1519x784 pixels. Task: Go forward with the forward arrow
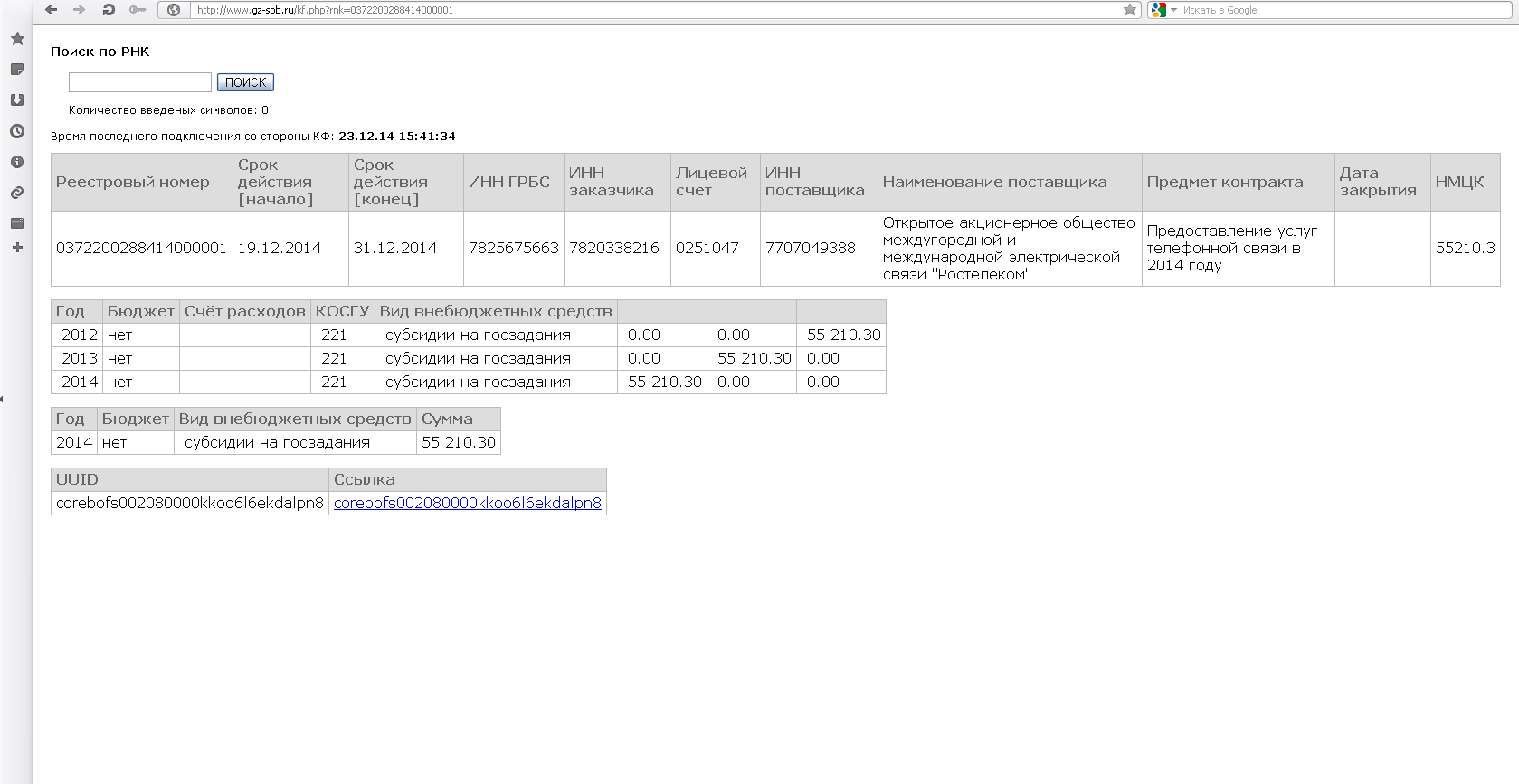[80, 9]
